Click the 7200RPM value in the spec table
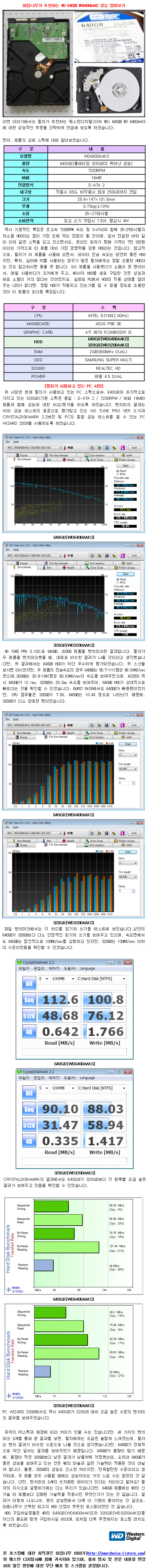 96,171
